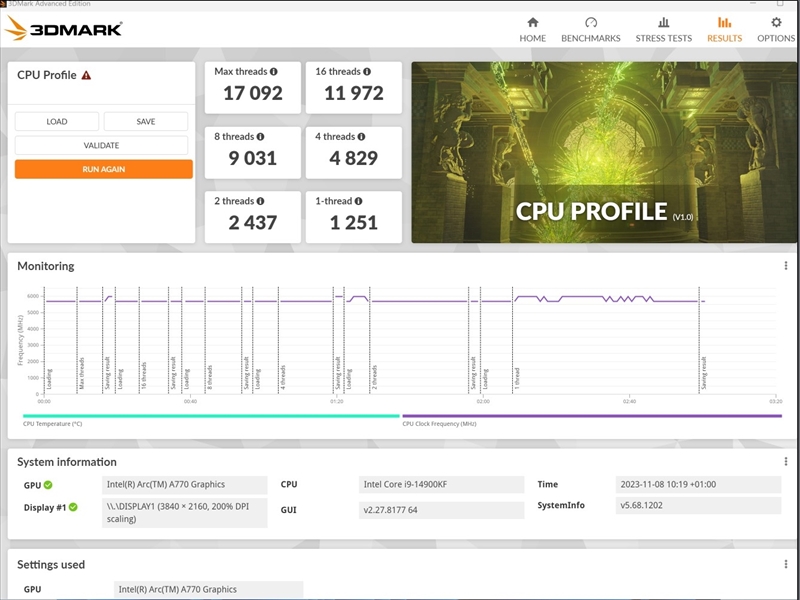Image resolution: width=800 pixels, height=600 pixels.
Task: Click the info icon next to 2 threads
Action: click(260, 201)
